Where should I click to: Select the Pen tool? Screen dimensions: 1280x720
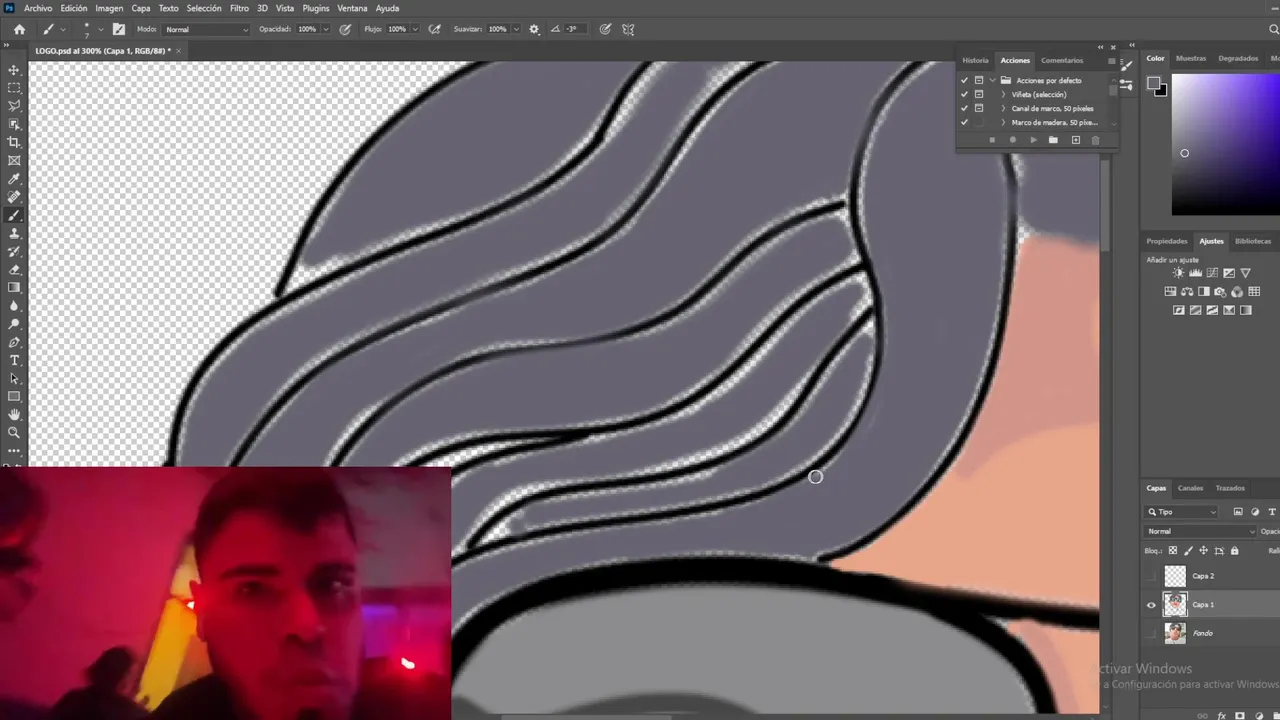pos(14,342)
